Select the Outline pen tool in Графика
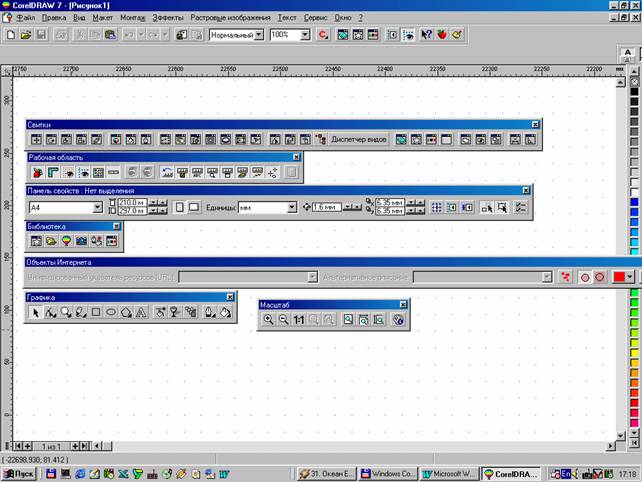Image resolution: width=642 pixels, height=482 pixels. tap(210, 312)
